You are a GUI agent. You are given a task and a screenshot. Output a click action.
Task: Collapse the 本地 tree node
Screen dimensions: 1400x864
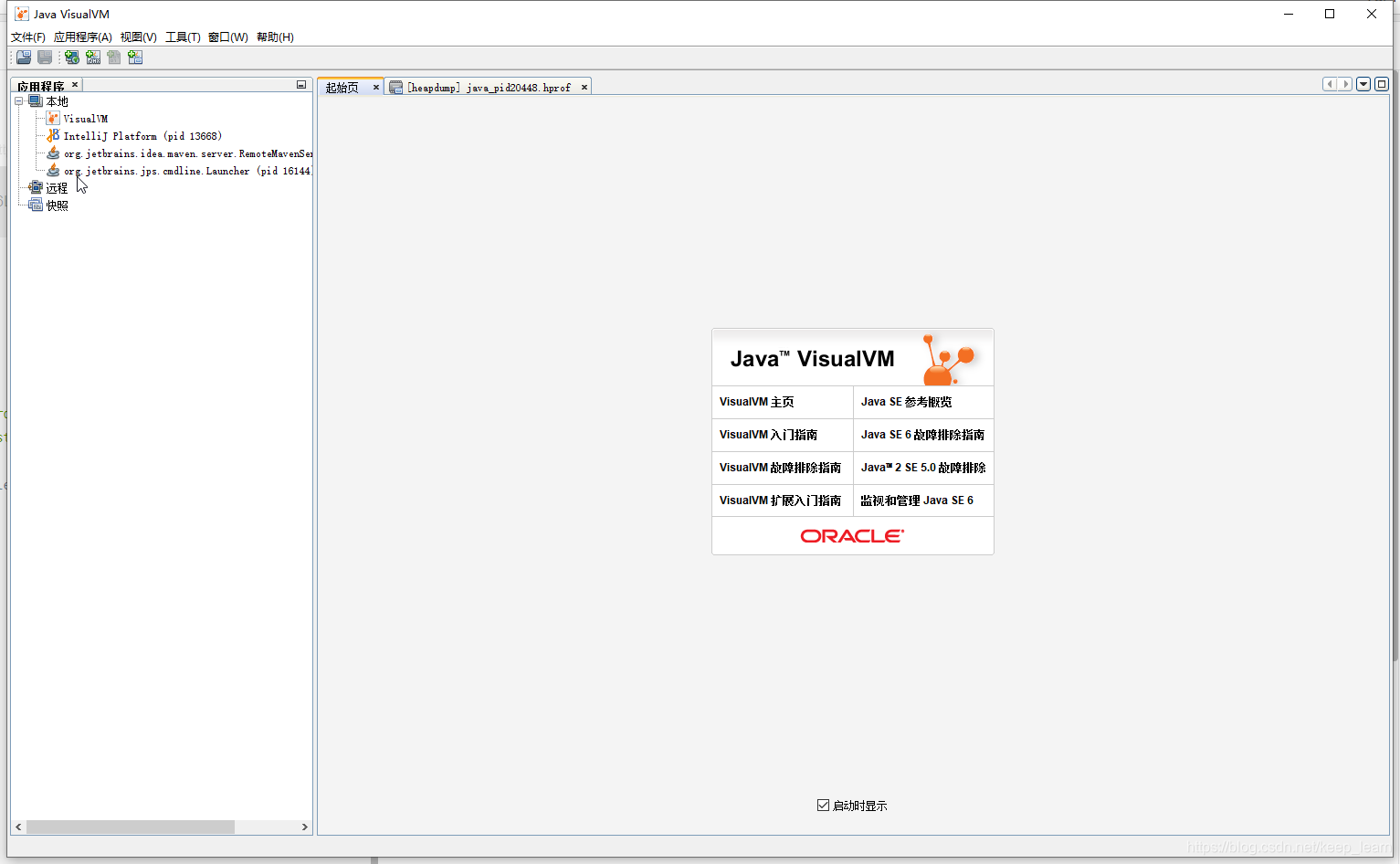pyautogui.click(x=18, y=101)
